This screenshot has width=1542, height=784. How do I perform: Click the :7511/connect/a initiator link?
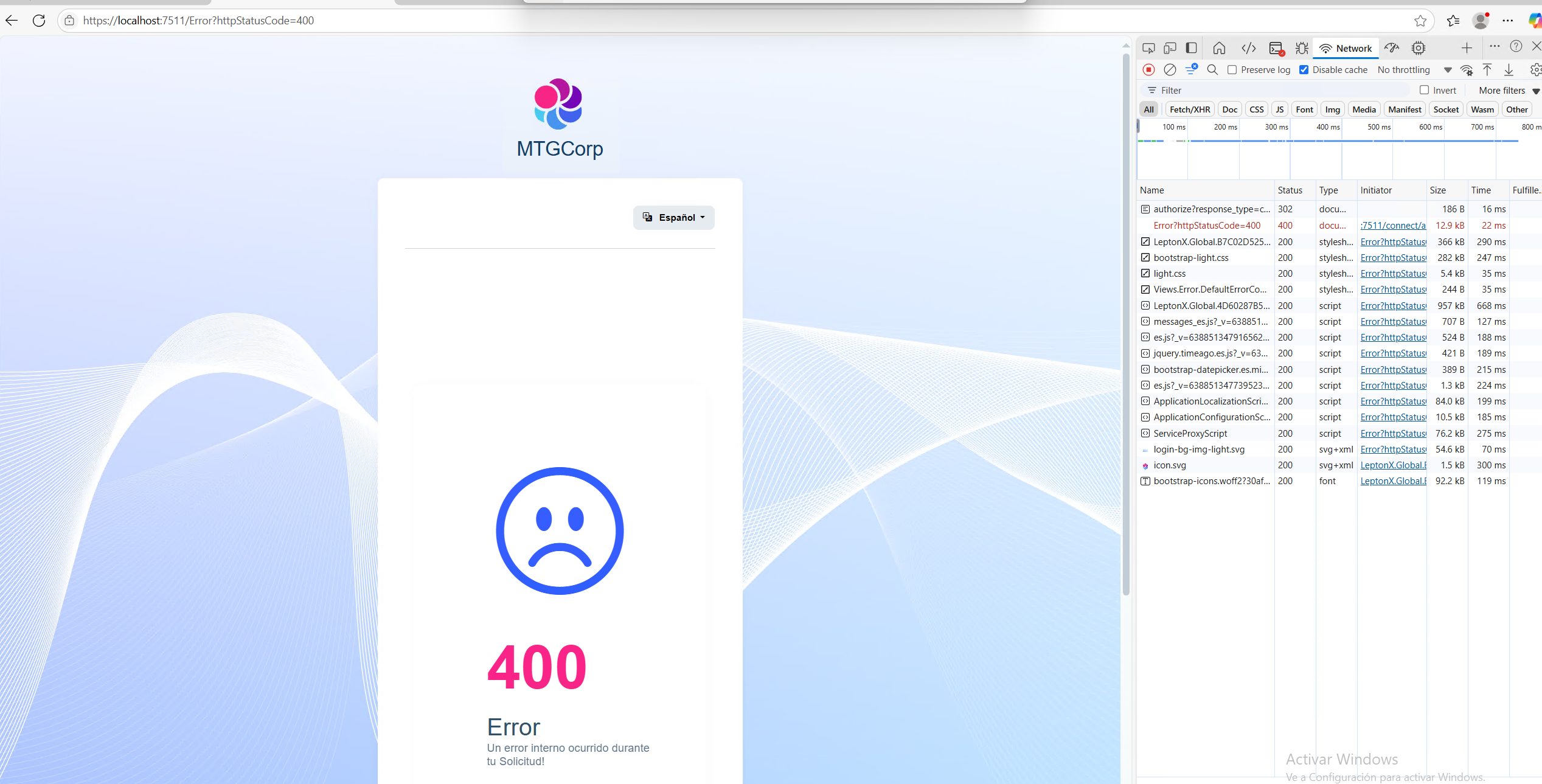(x=1393, y=226)
